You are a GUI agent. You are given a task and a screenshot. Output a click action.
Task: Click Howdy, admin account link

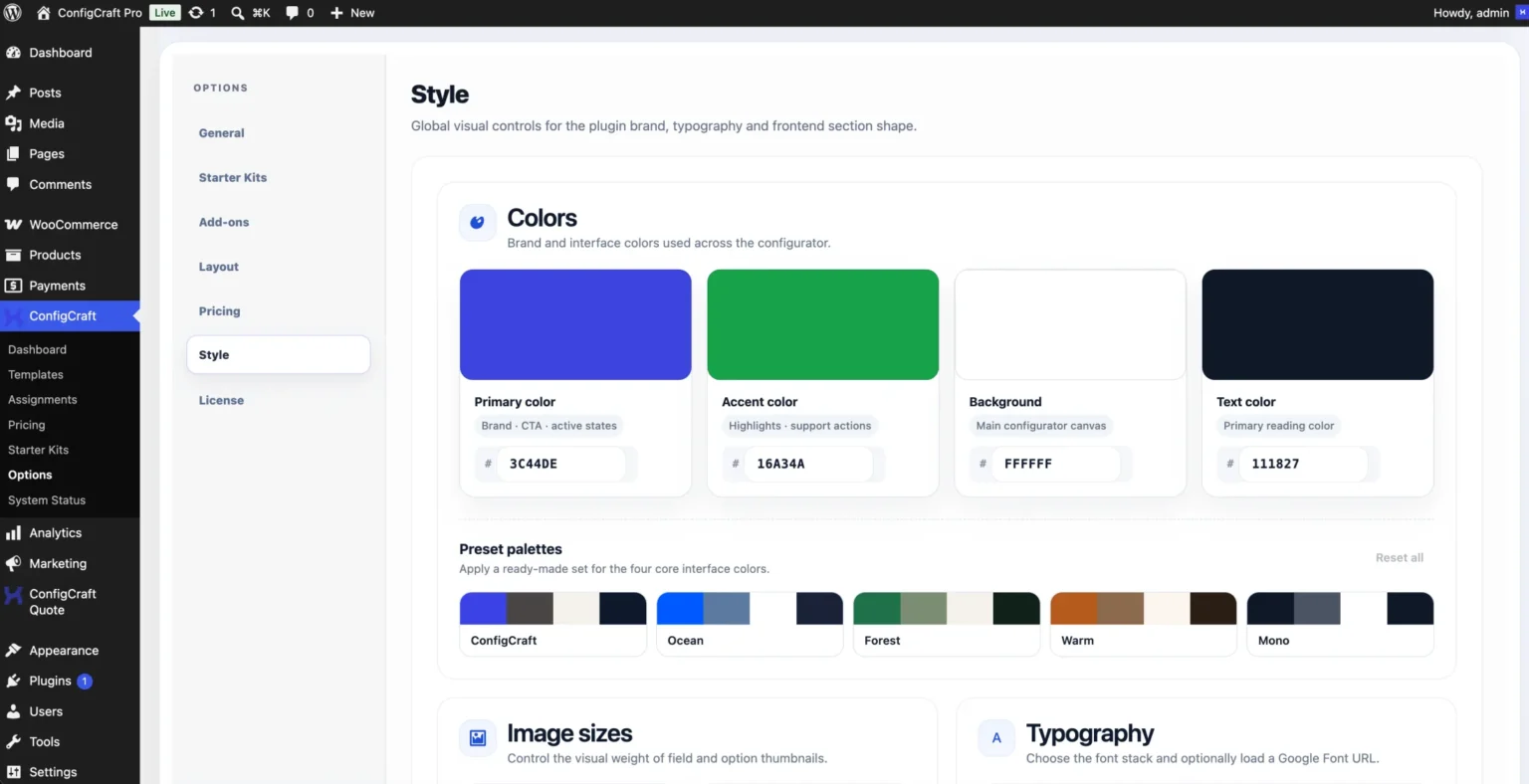coord(1470,13)
